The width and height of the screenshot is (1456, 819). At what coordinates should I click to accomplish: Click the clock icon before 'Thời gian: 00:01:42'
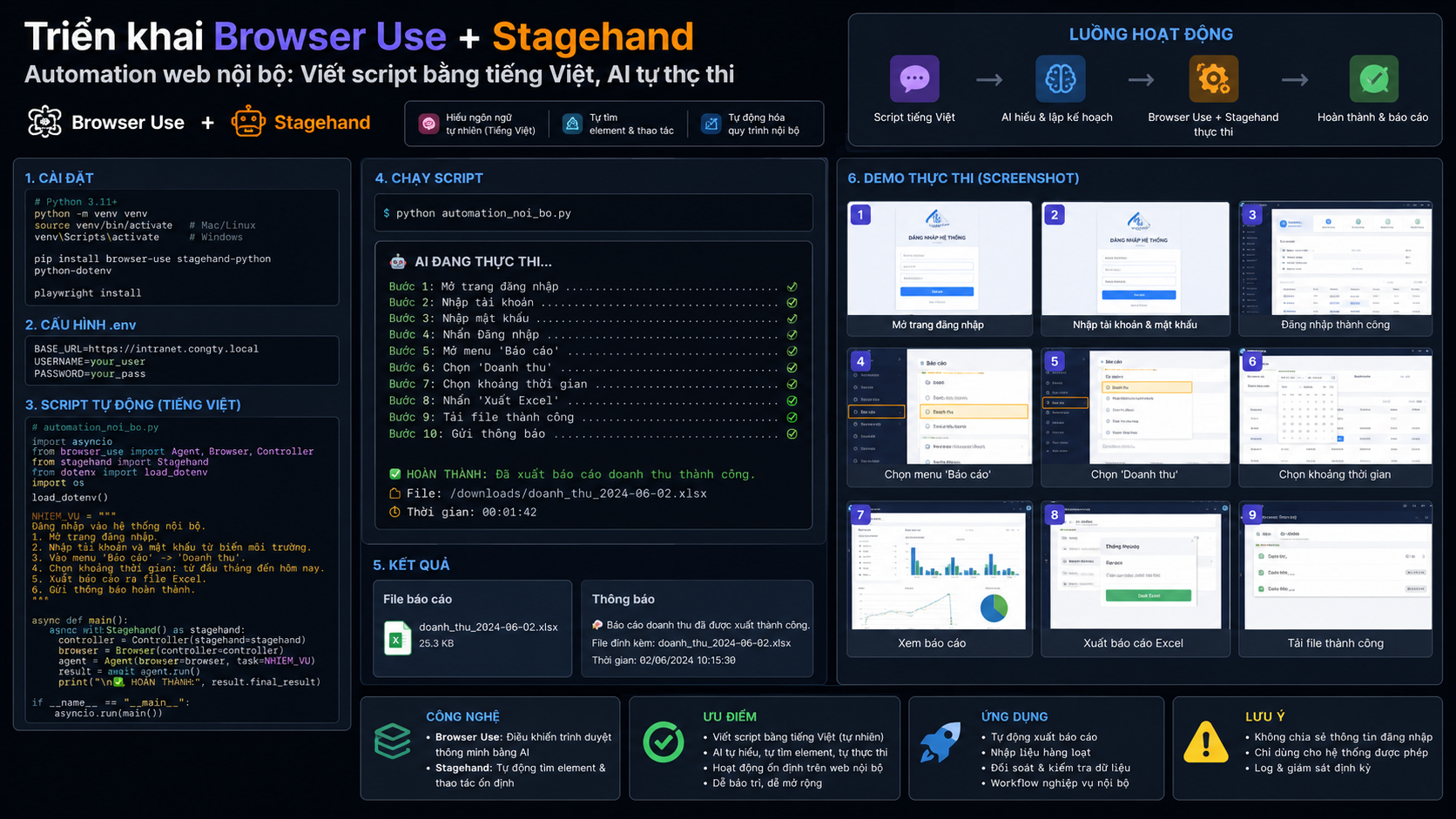394,512
